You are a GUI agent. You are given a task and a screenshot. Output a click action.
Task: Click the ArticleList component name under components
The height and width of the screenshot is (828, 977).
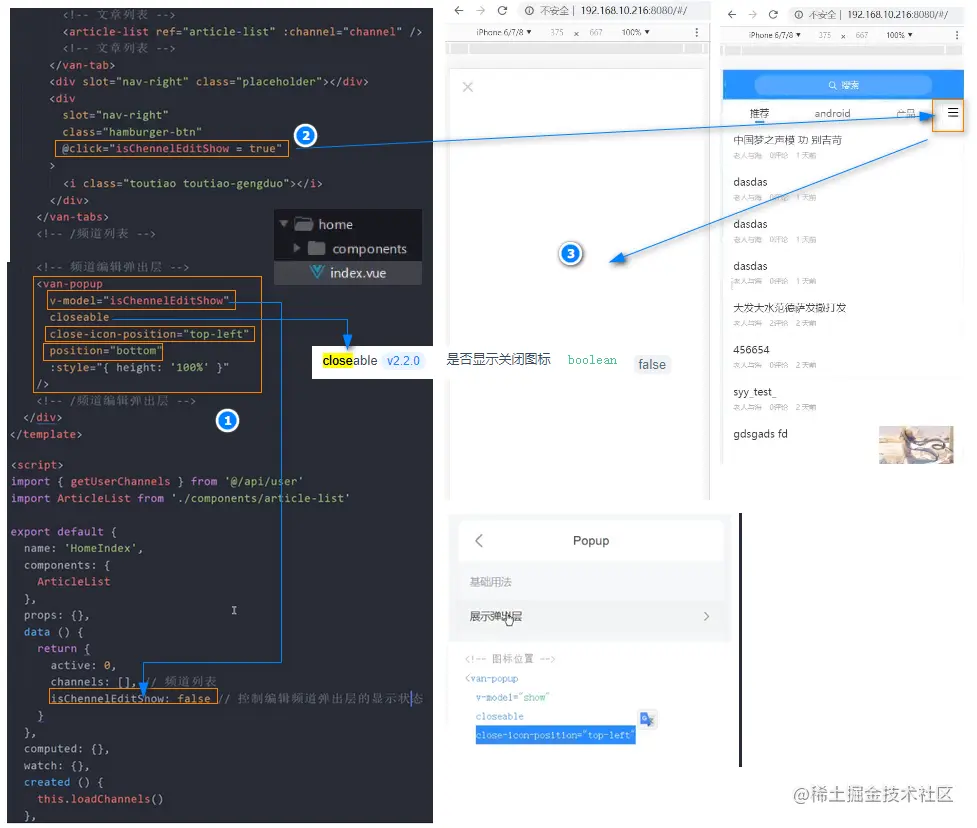point(74,581)
